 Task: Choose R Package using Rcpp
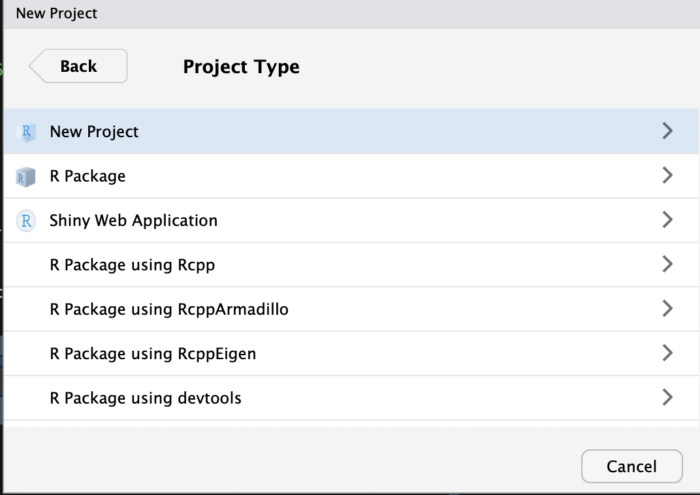point(351,265)
